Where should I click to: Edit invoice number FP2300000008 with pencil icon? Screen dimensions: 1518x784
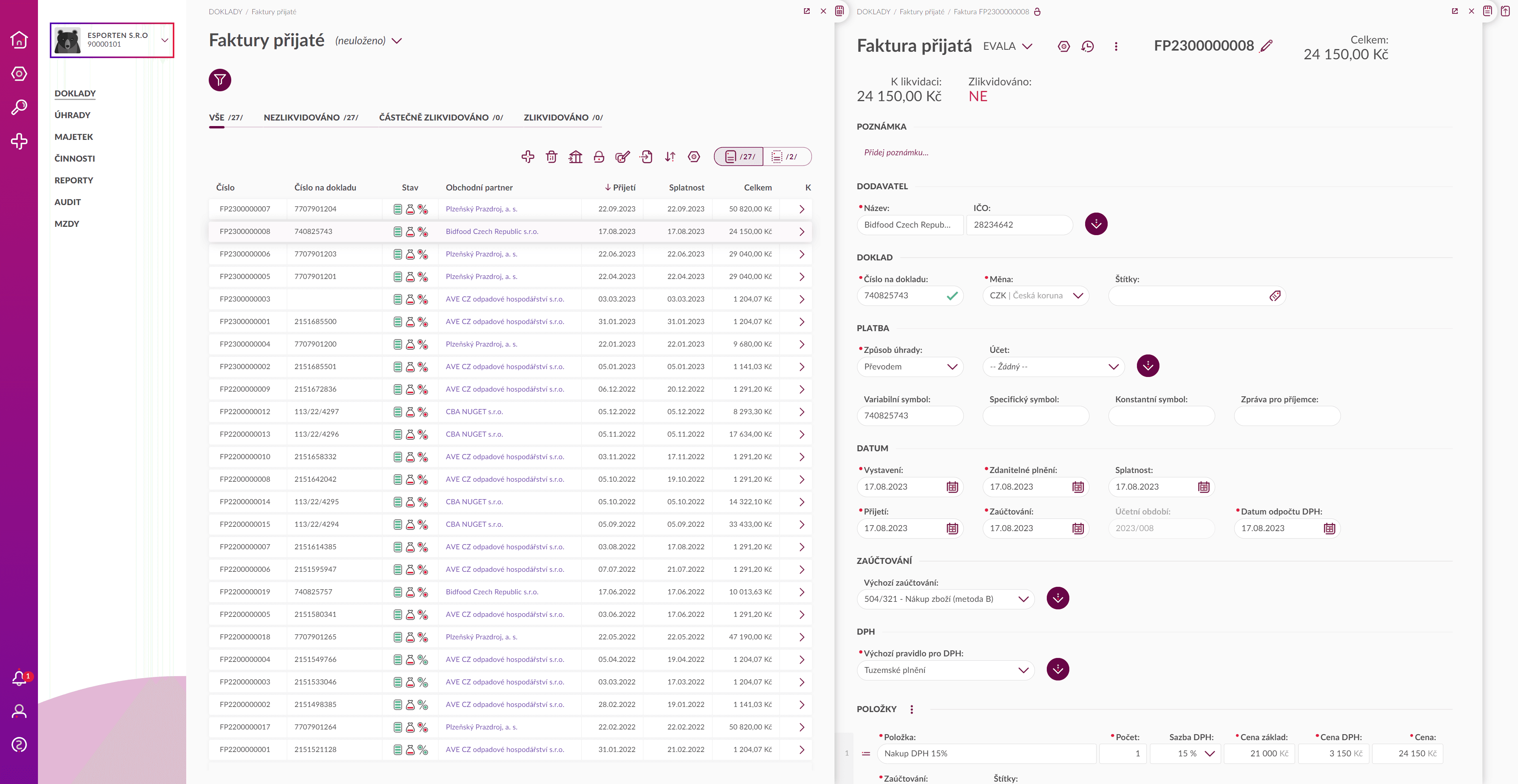click(x=1266, y=46)
